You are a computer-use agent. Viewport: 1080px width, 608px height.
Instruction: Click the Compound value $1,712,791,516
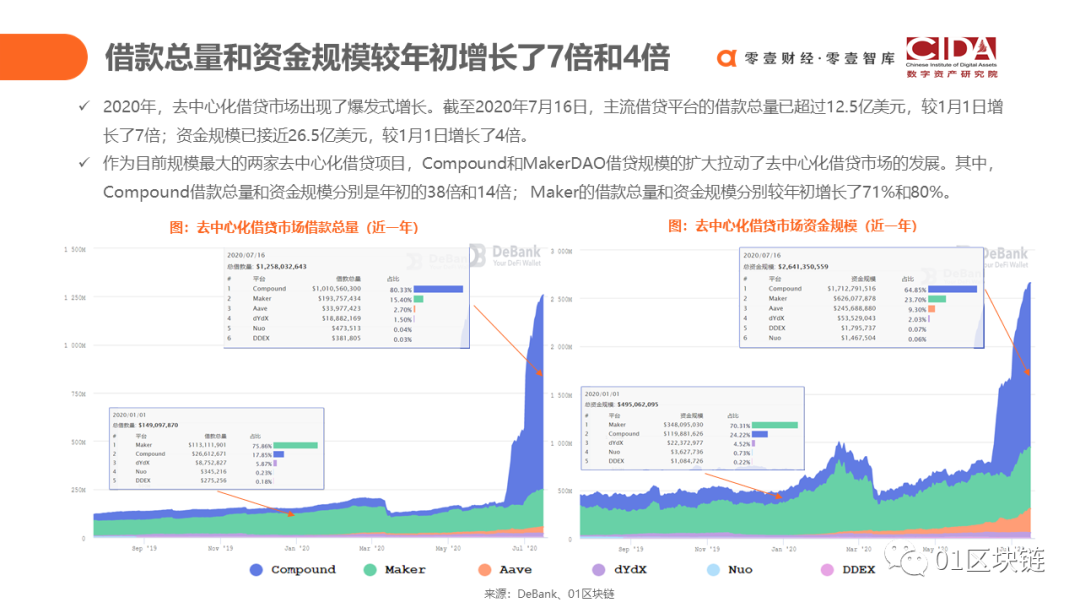click(x=851, y=289)
